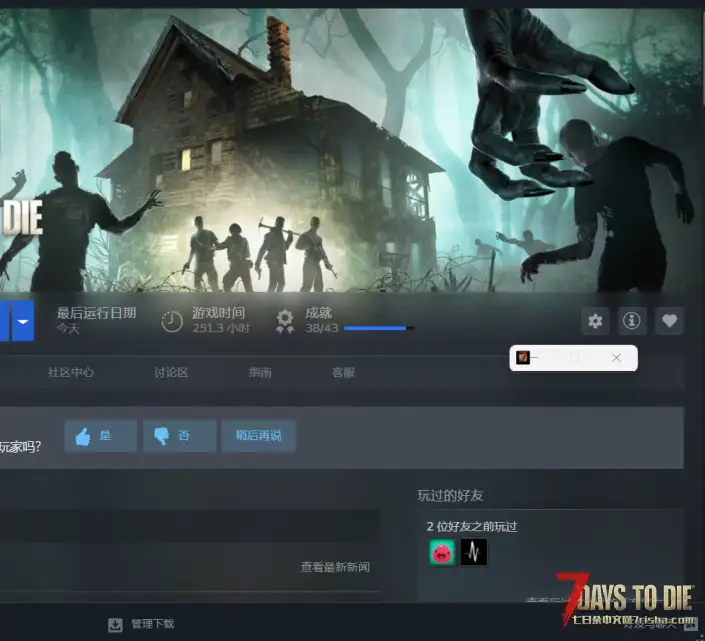Click the achievements badge icon
This screenshot has width=705, height=641.
pyautogui.click(x=286, y=321)
